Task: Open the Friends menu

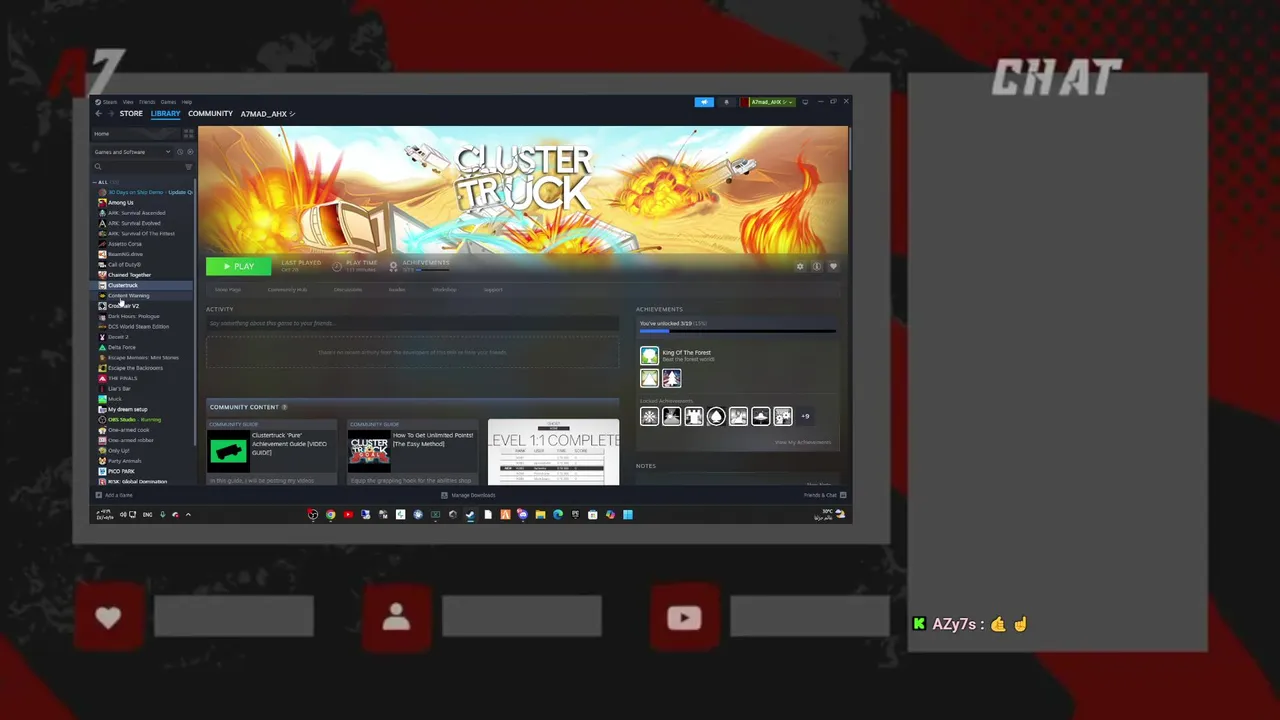Action: tap(147, 102)
